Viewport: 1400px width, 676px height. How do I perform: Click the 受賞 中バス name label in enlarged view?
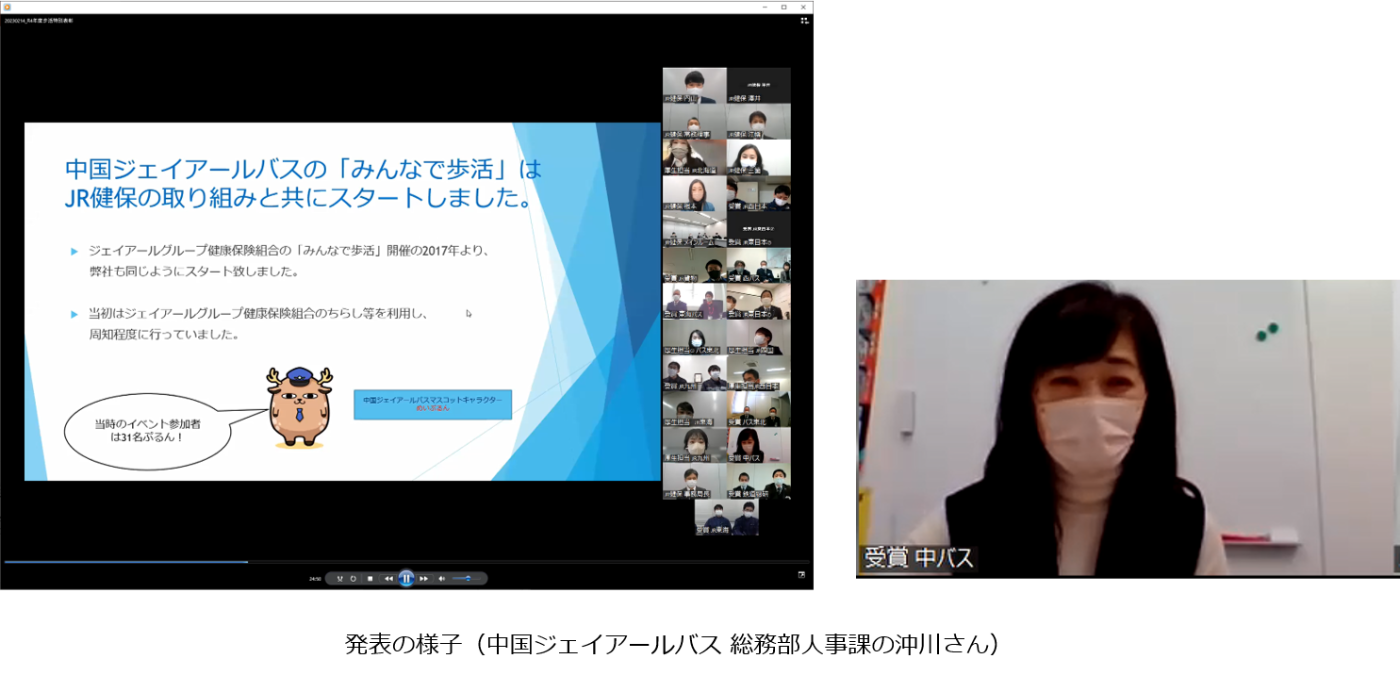pyautogui.click(x=918, y=558)
